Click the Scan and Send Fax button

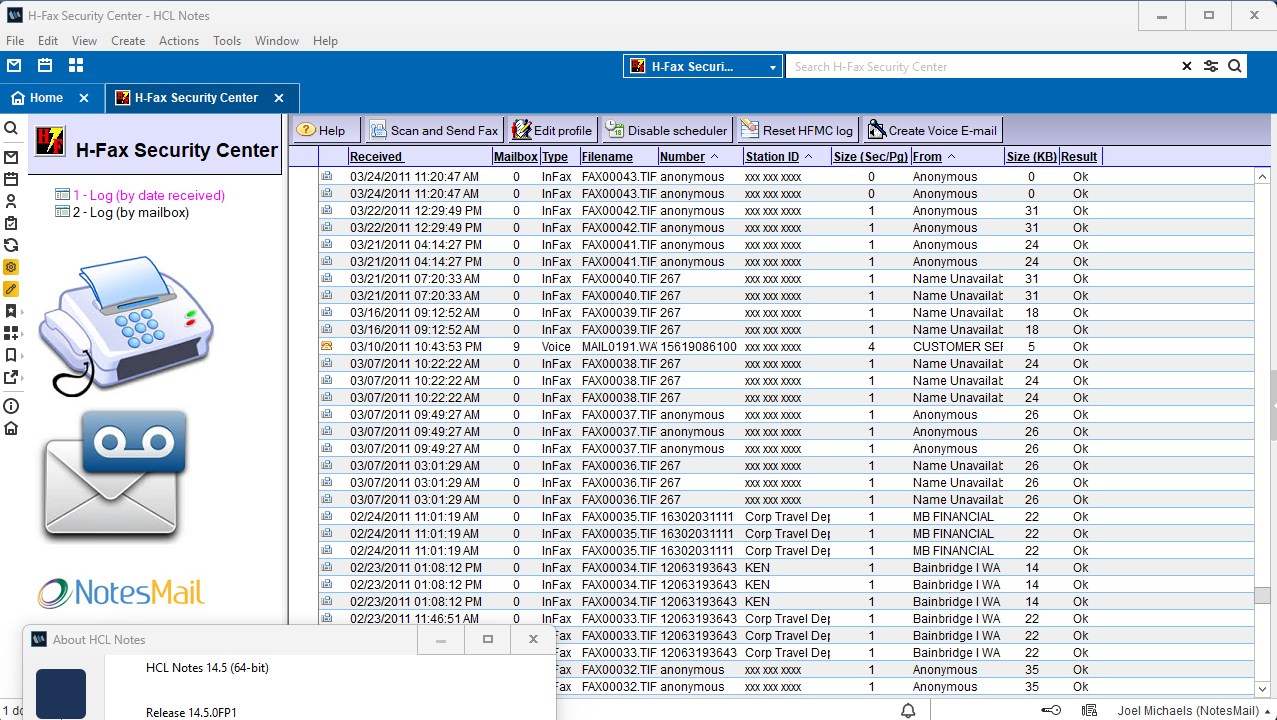434,130
